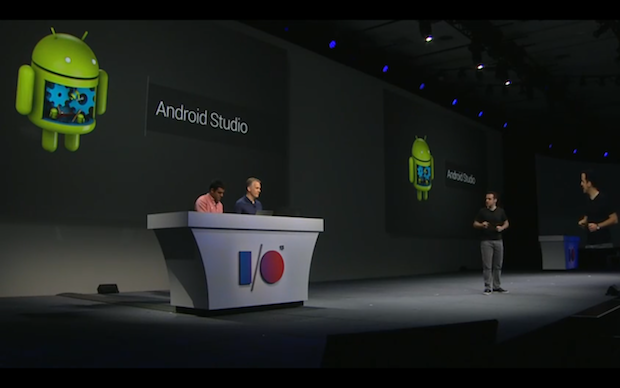Click the standing man in black t-shirt and gray pants
620x388 pixels.
click(x=491, y=243)
